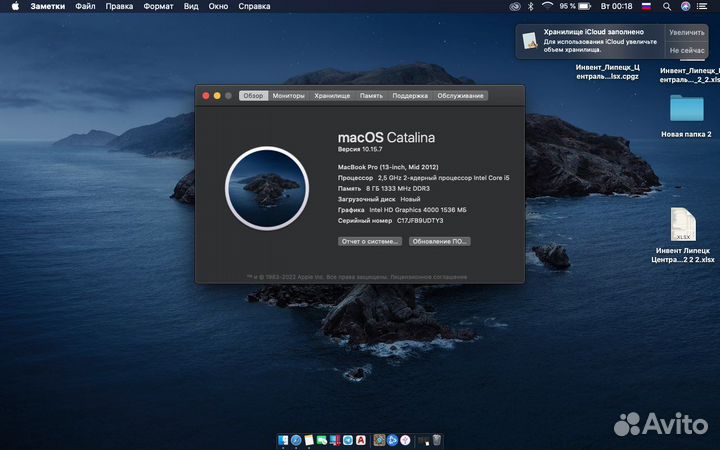Click Увеличить in the iCloud notification
Screen dimensions: 720x450
[x=686, y=32]
